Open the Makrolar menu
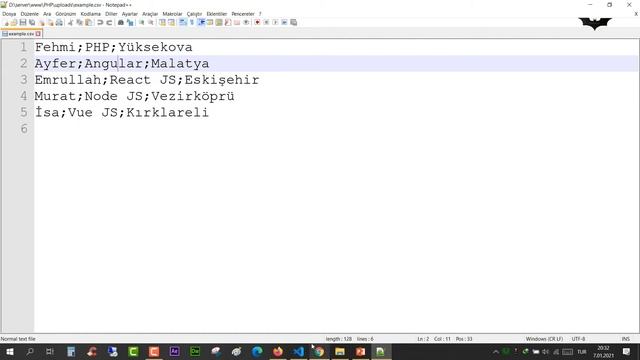Screen dimensions: 640x360 (172, 14)
